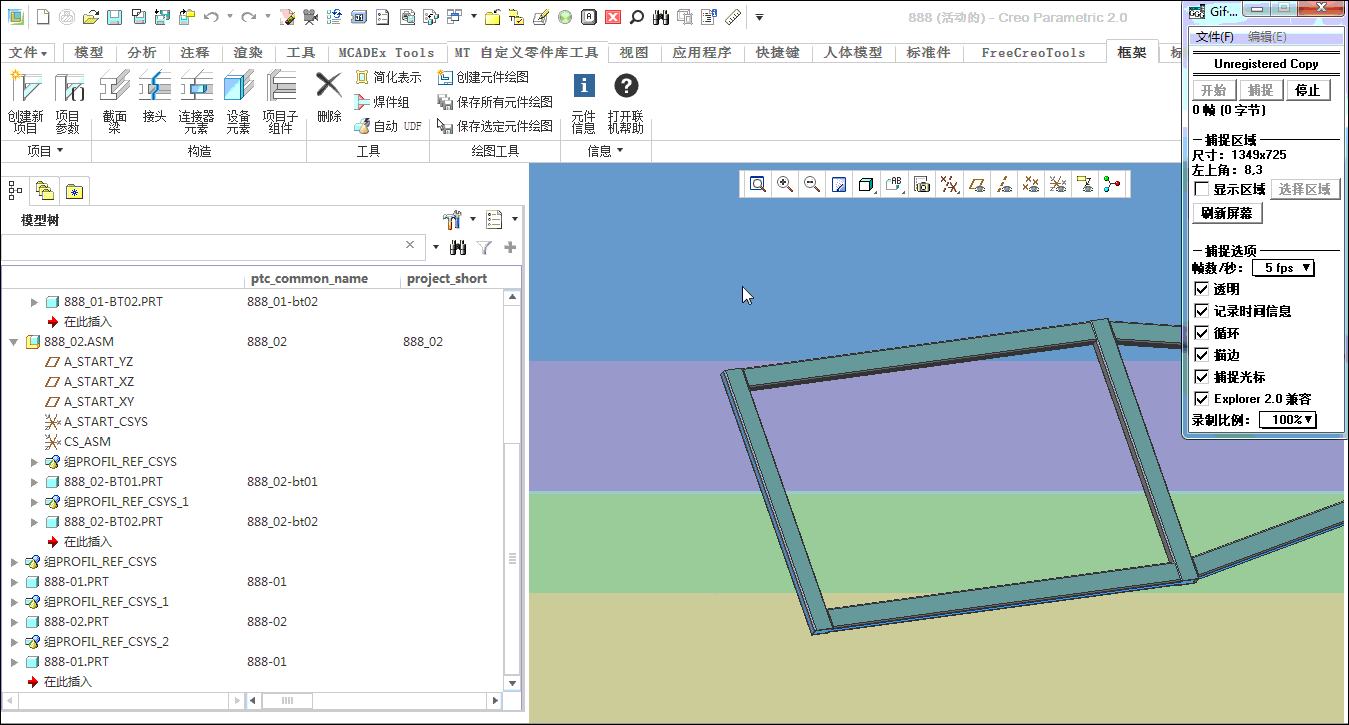Click 创建元件绘图 in the ribbon

coord(484,77)
